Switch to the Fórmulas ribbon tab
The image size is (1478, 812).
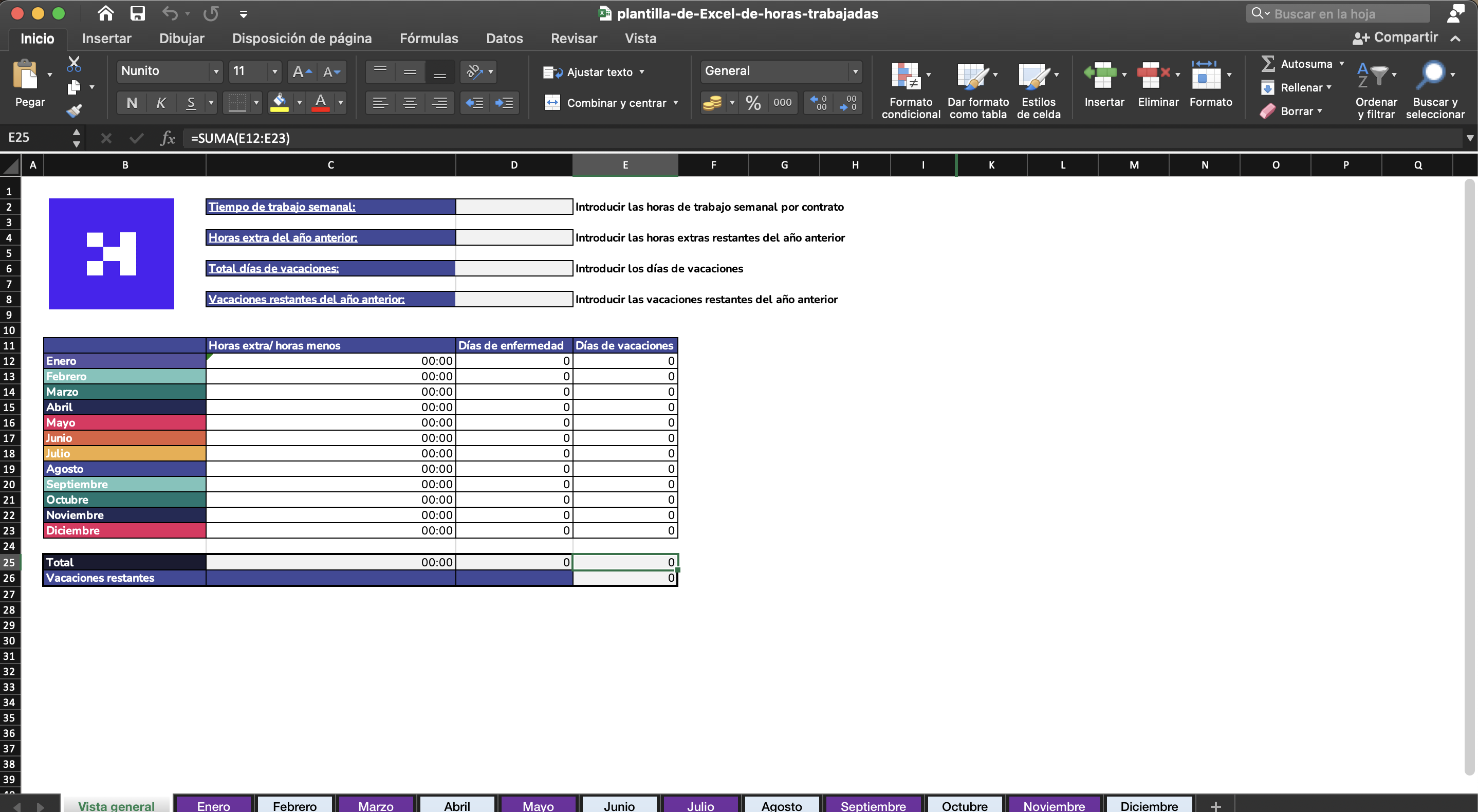pos(429,38)
